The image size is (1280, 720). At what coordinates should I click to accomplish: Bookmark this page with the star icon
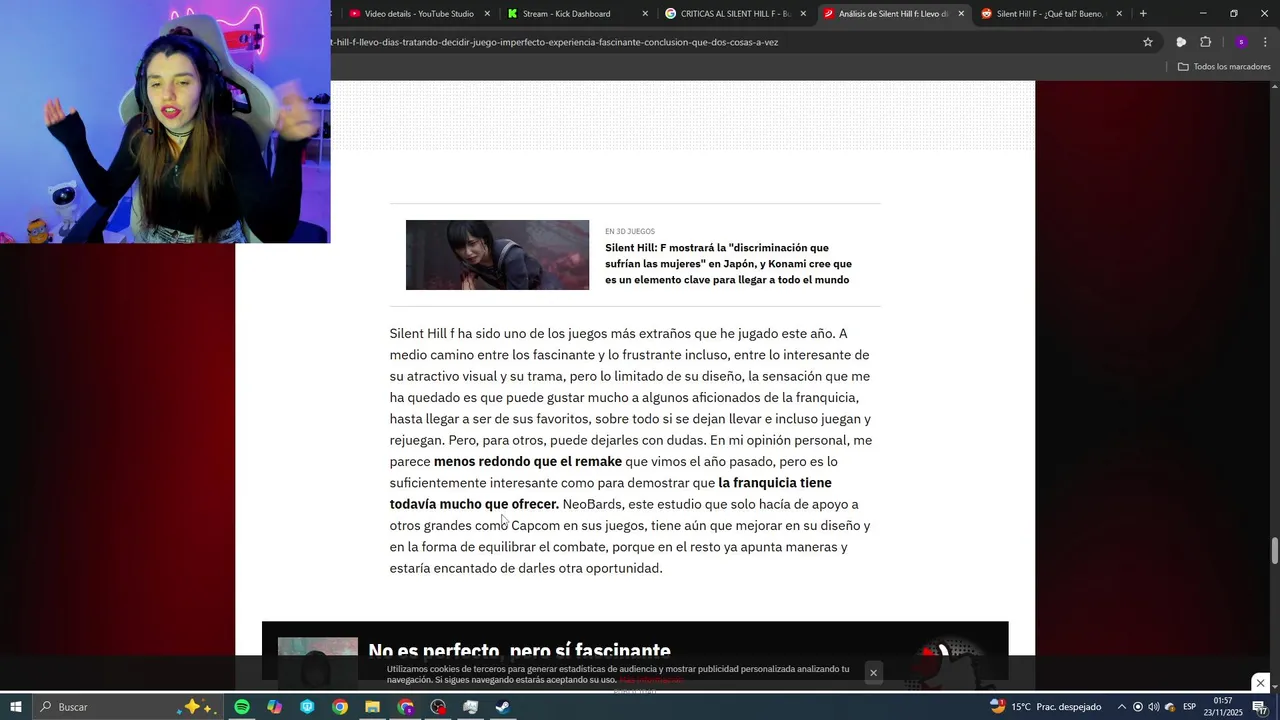coord(1148,42)
